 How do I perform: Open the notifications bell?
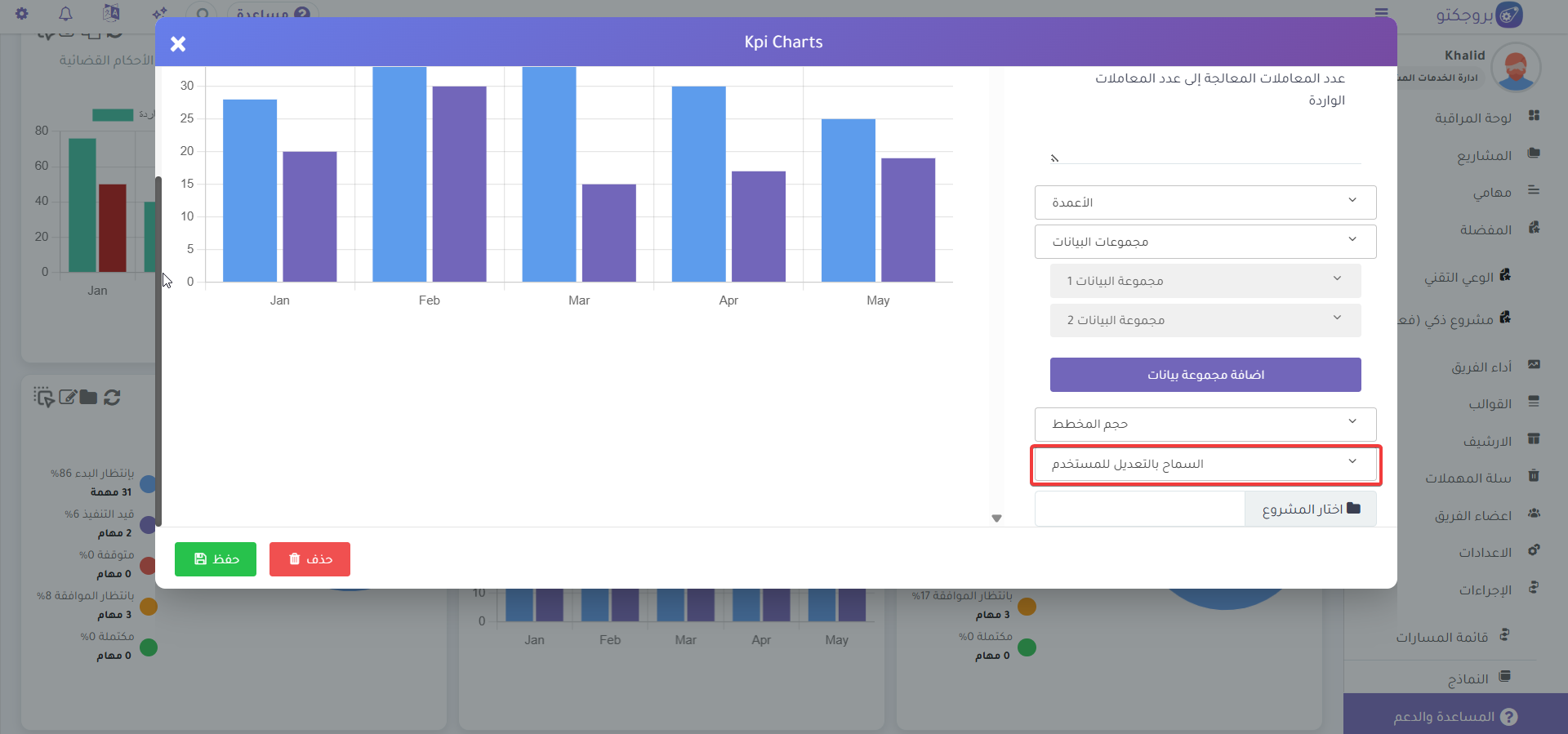click(66, 13)
